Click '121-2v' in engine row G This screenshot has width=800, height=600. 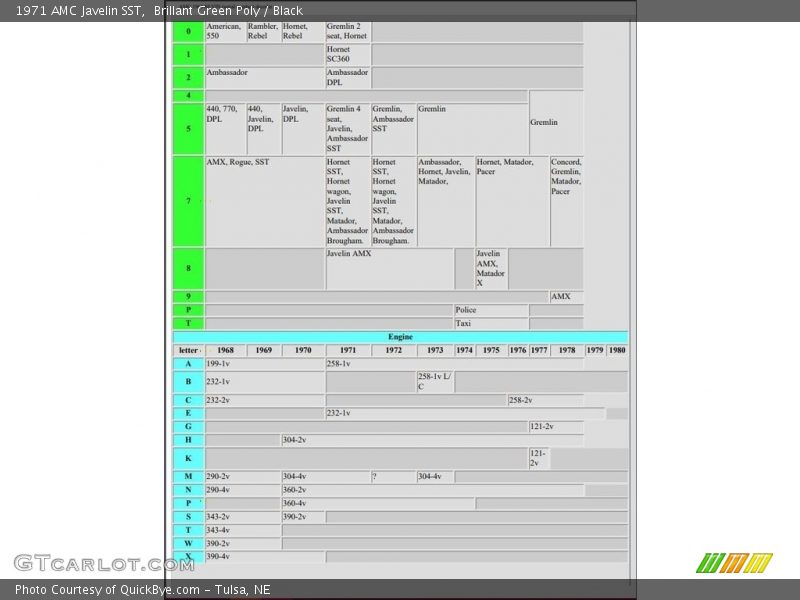pyautogui.click(x=556, y=427)
